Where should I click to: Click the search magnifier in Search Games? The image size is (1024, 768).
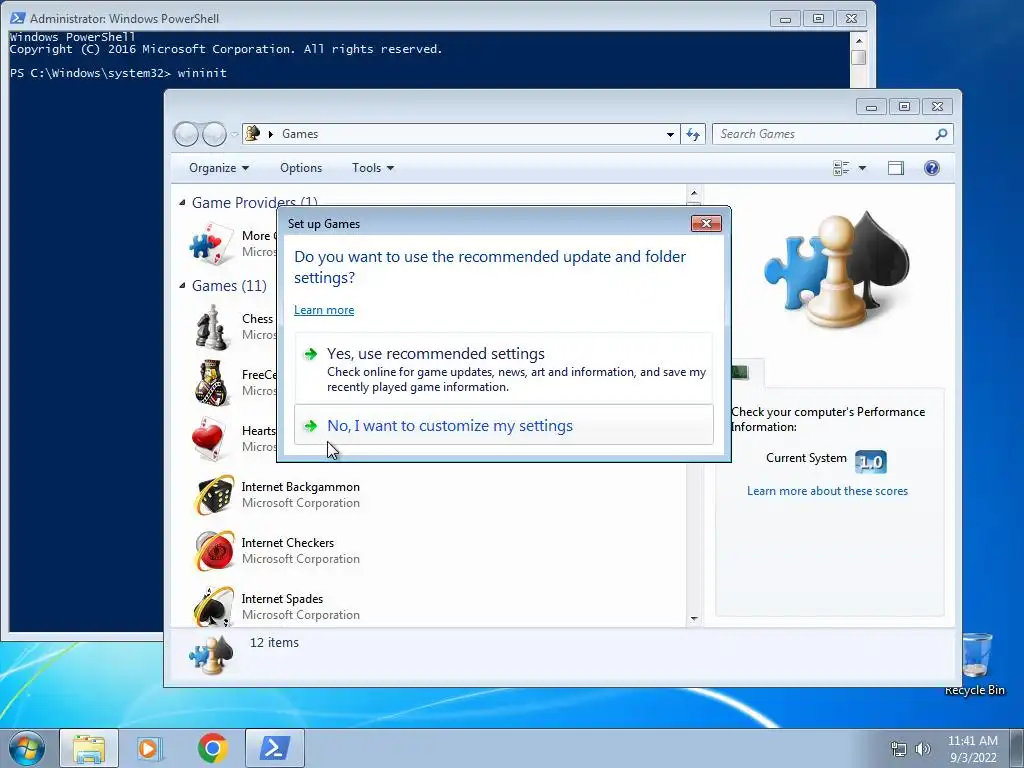[x=941, y=134]
